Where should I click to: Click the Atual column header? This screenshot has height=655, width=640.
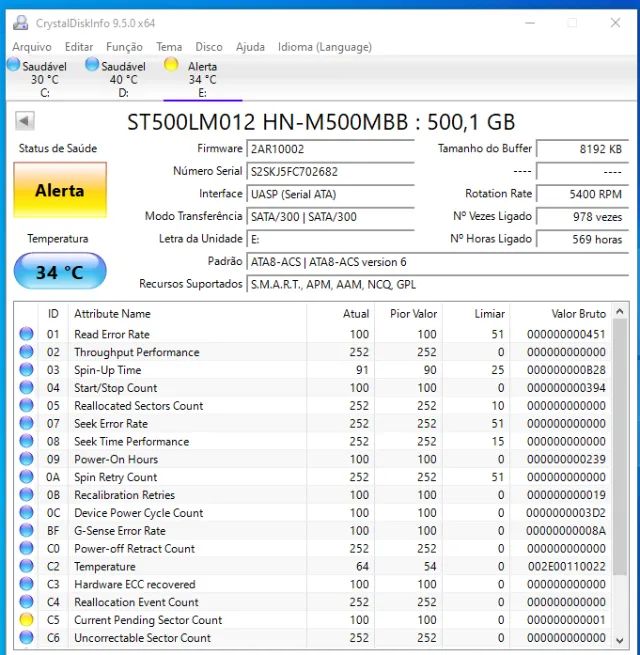point(340,314)
